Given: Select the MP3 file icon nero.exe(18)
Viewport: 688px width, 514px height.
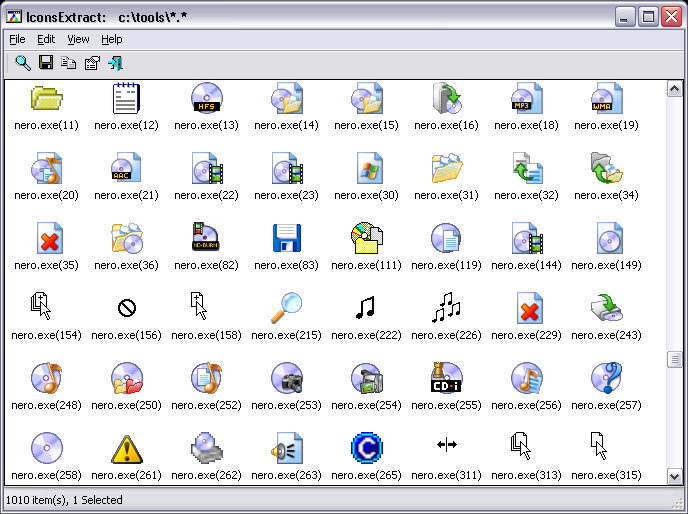Looking at the screenshot, I should click(527, 98).
